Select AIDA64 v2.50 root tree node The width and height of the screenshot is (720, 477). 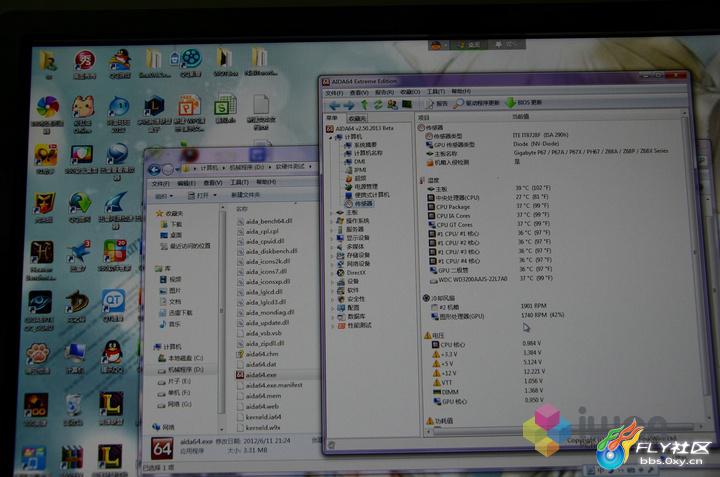coord(360,129)
